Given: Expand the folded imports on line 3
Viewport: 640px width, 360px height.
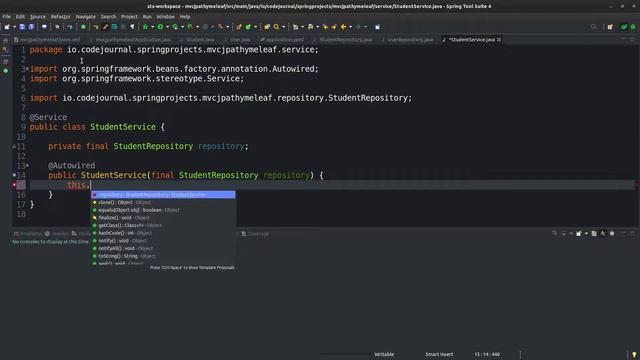Looking at the screenshot, I should coord(27,69).
